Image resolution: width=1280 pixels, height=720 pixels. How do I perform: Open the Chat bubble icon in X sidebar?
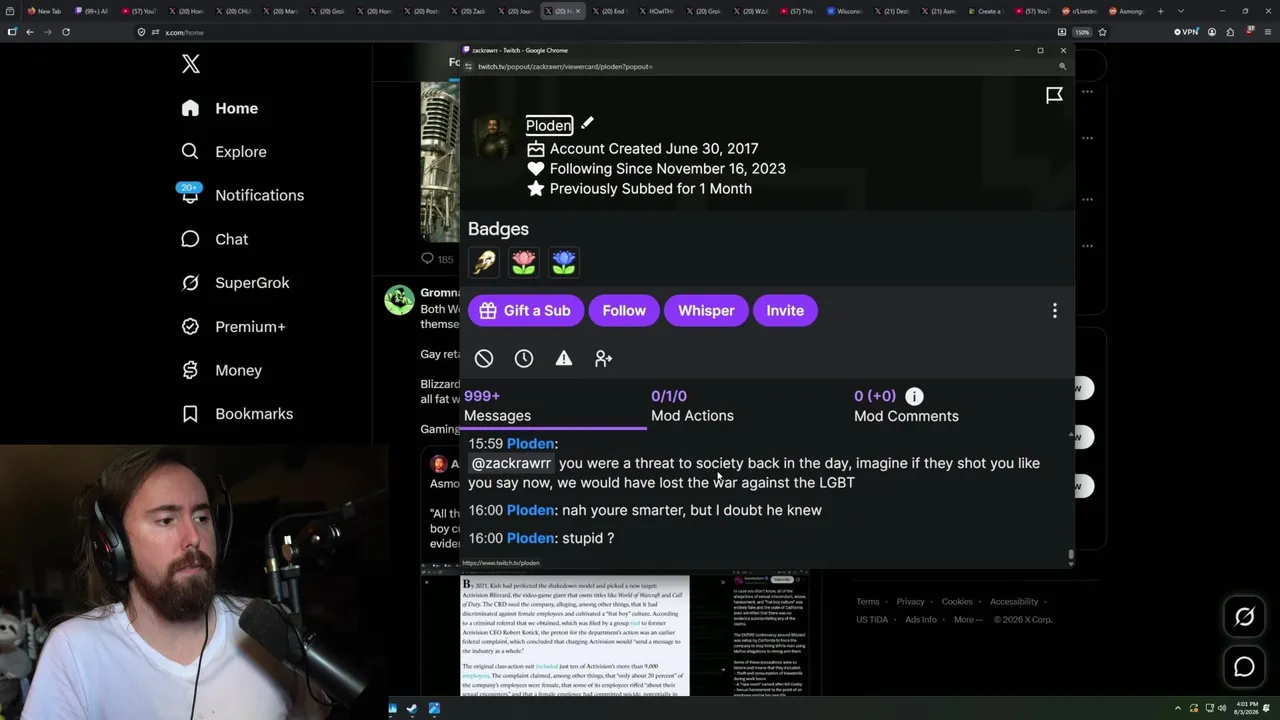pos(190,239)
